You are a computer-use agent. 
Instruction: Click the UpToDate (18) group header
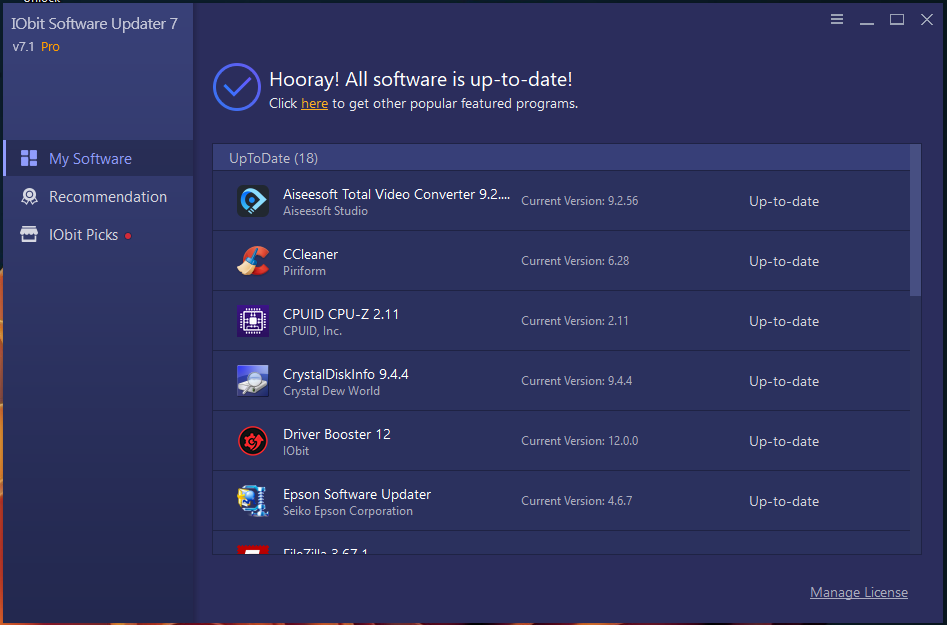point(561,158)
